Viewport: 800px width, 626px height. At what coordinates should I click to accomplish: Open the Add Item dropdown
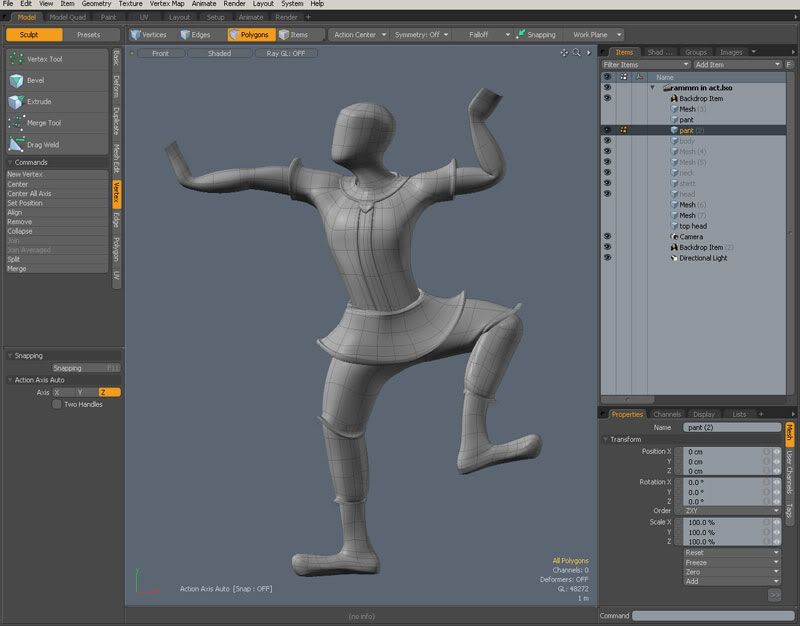737,65
